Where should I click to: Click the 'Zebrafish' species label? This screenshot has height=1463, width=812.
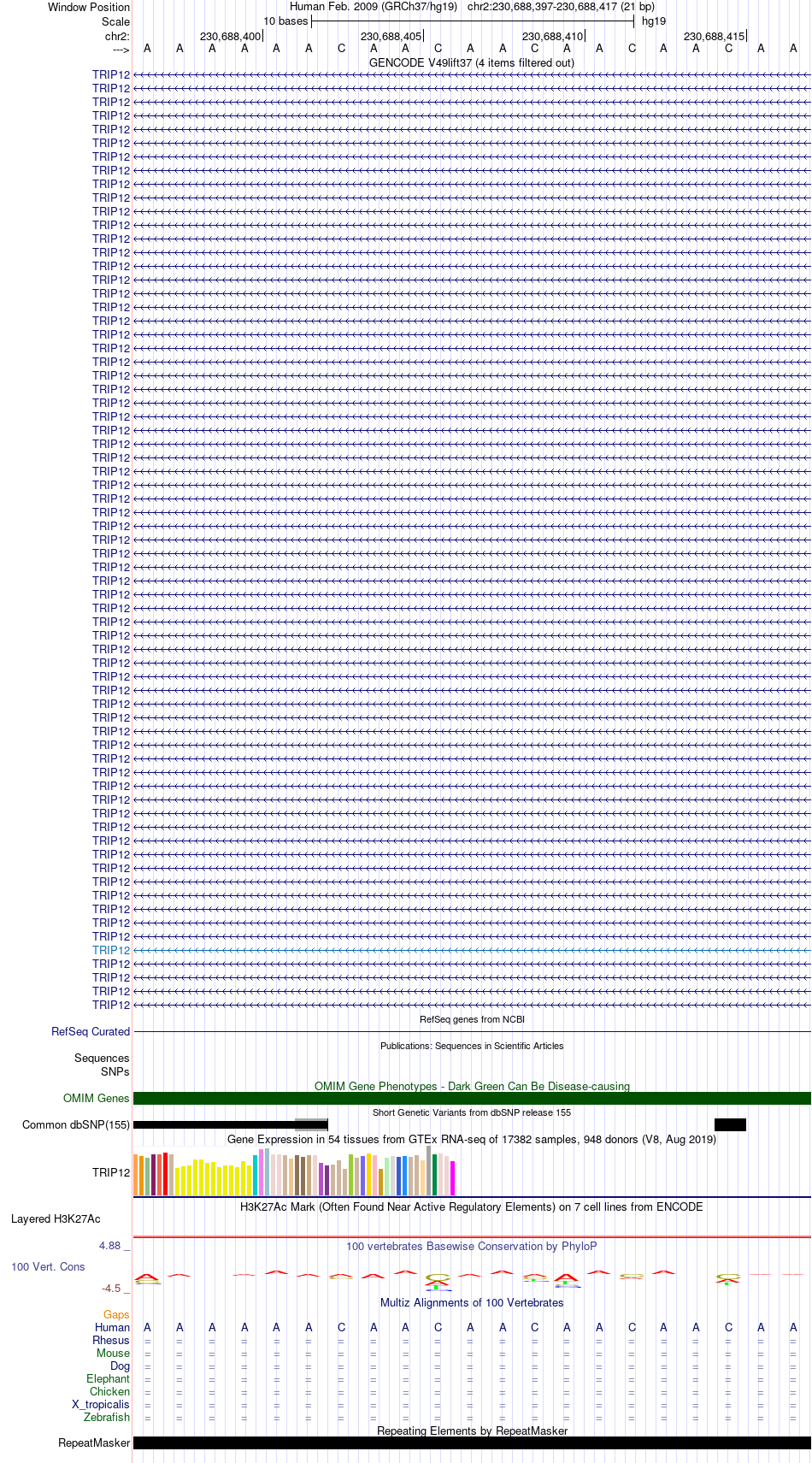(107, 1417)
